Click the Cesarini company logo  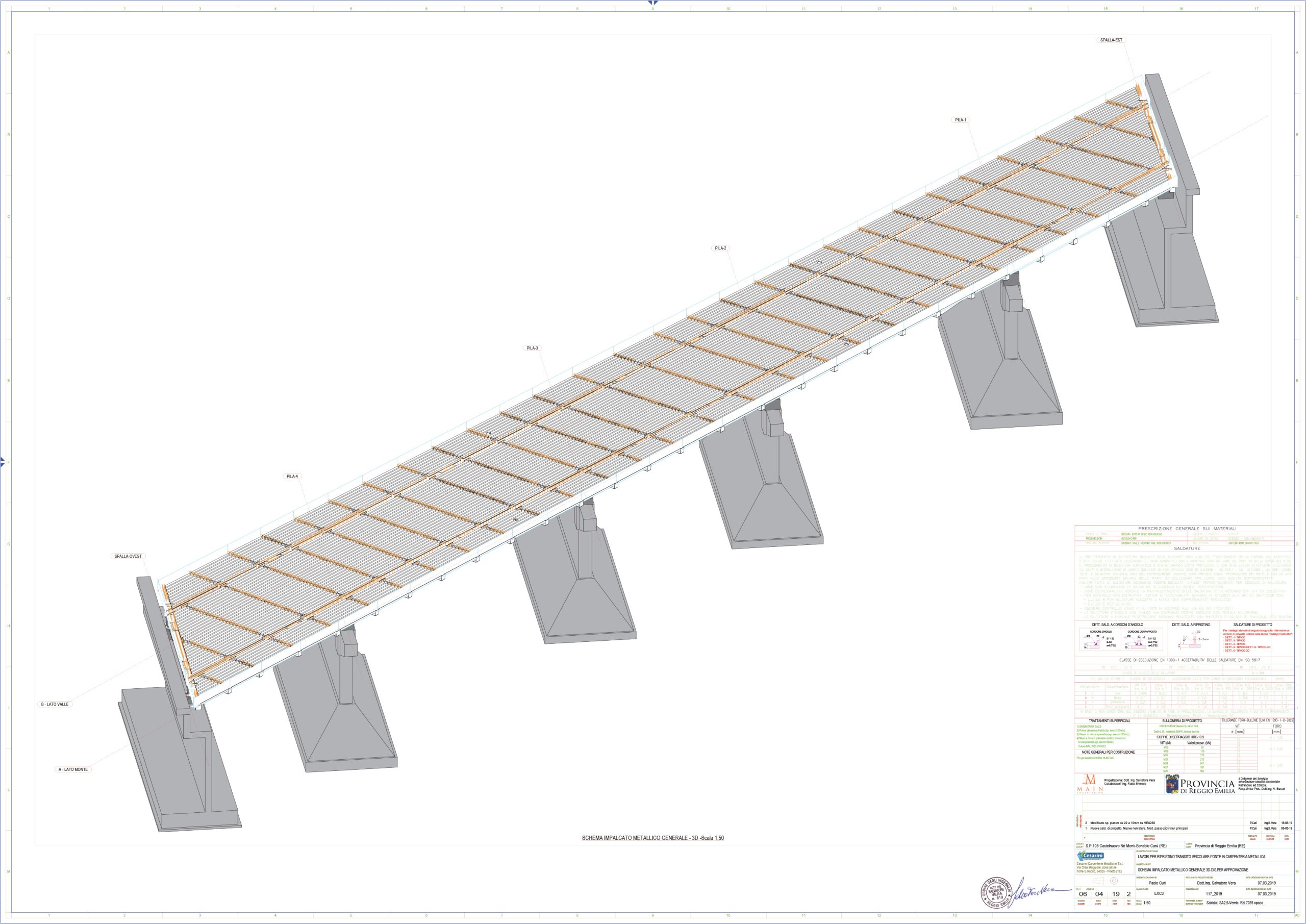[1091, 856]
